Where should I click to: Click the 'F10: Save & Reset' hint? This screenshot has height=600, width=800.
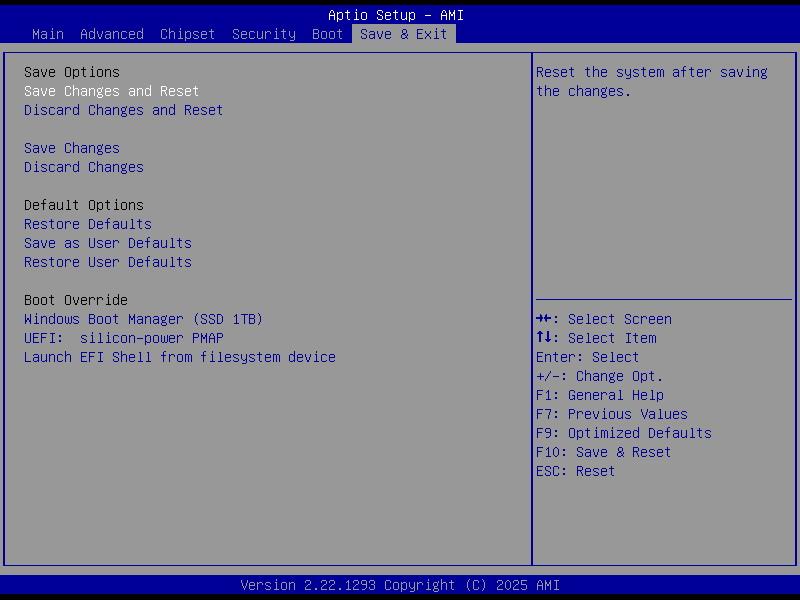pos(604,452)
